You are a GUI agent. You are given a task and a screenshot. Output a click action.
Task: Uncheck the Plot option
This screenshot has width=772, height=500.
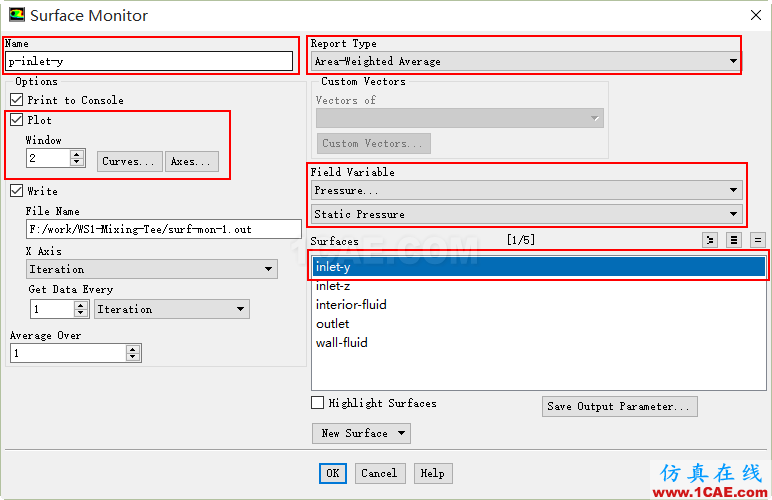[17, 120]
